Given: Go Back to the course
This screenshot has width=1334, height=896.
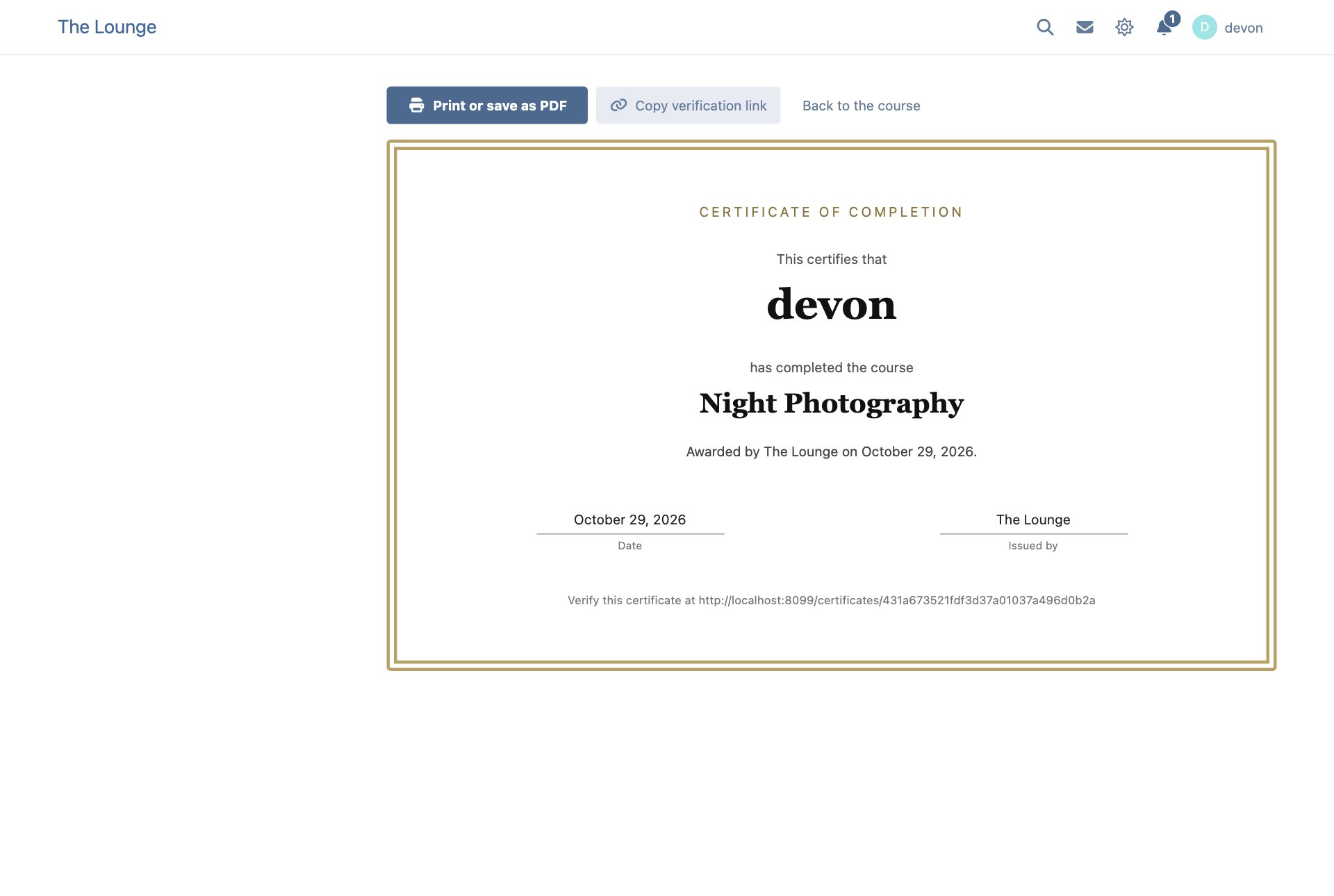Looking at the screenshot, I should [x=861, y=106].
